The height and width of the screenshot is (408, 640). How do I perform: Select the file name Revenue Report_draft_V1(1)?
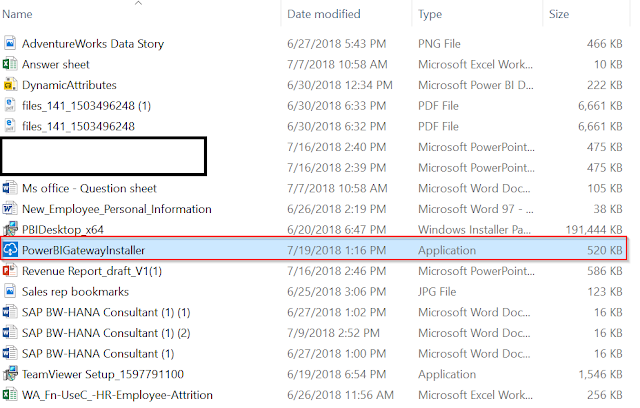tap(91, 271)
